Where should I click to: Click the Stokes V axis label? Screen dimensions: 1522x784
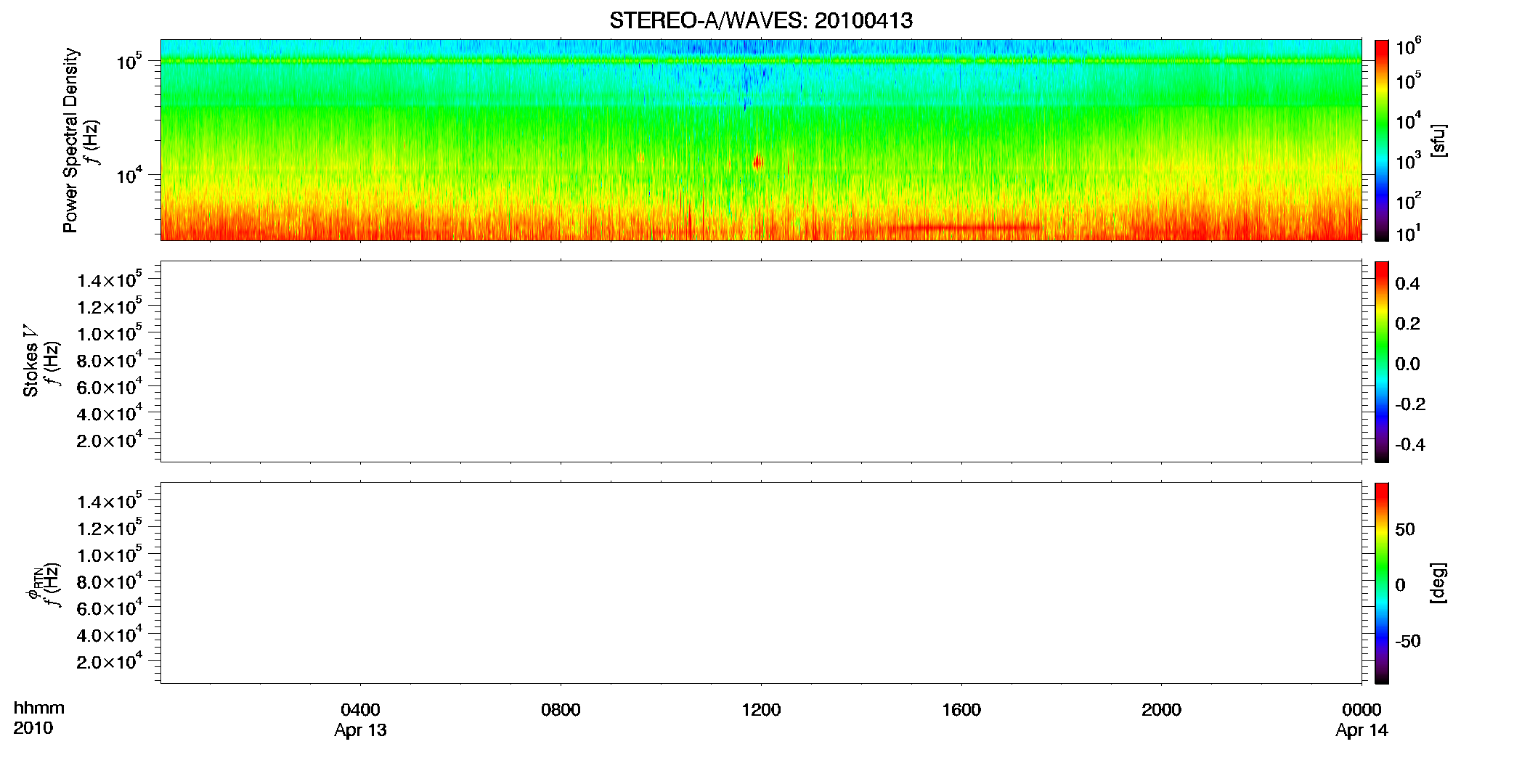tap(30, 361)
